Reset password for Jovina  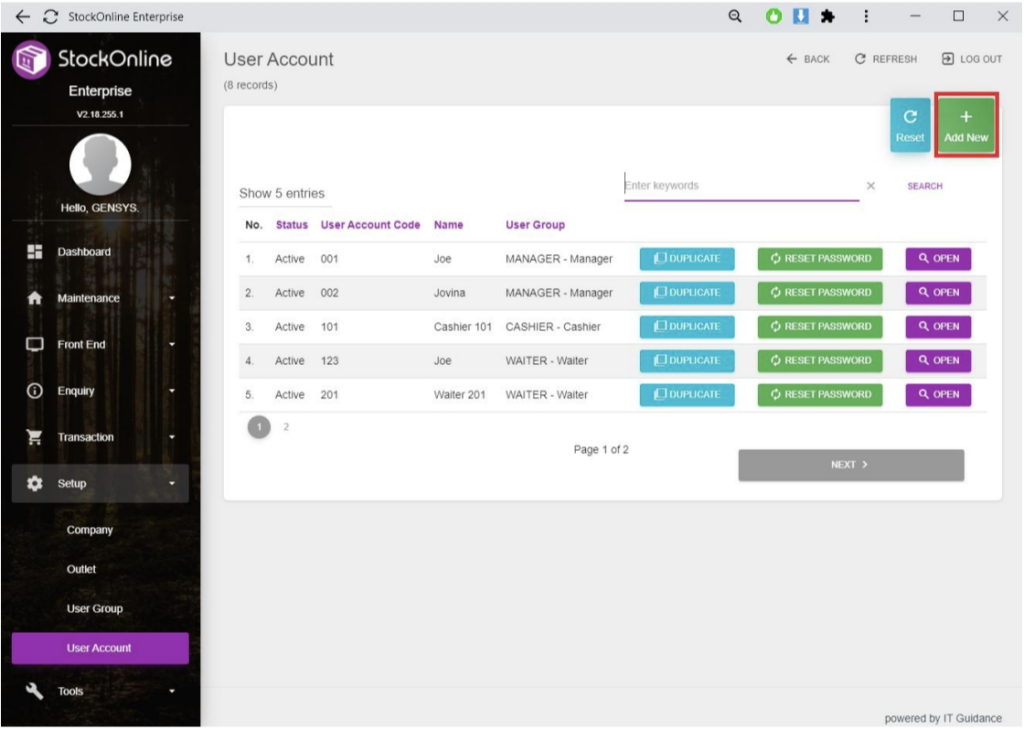point(819,293)
